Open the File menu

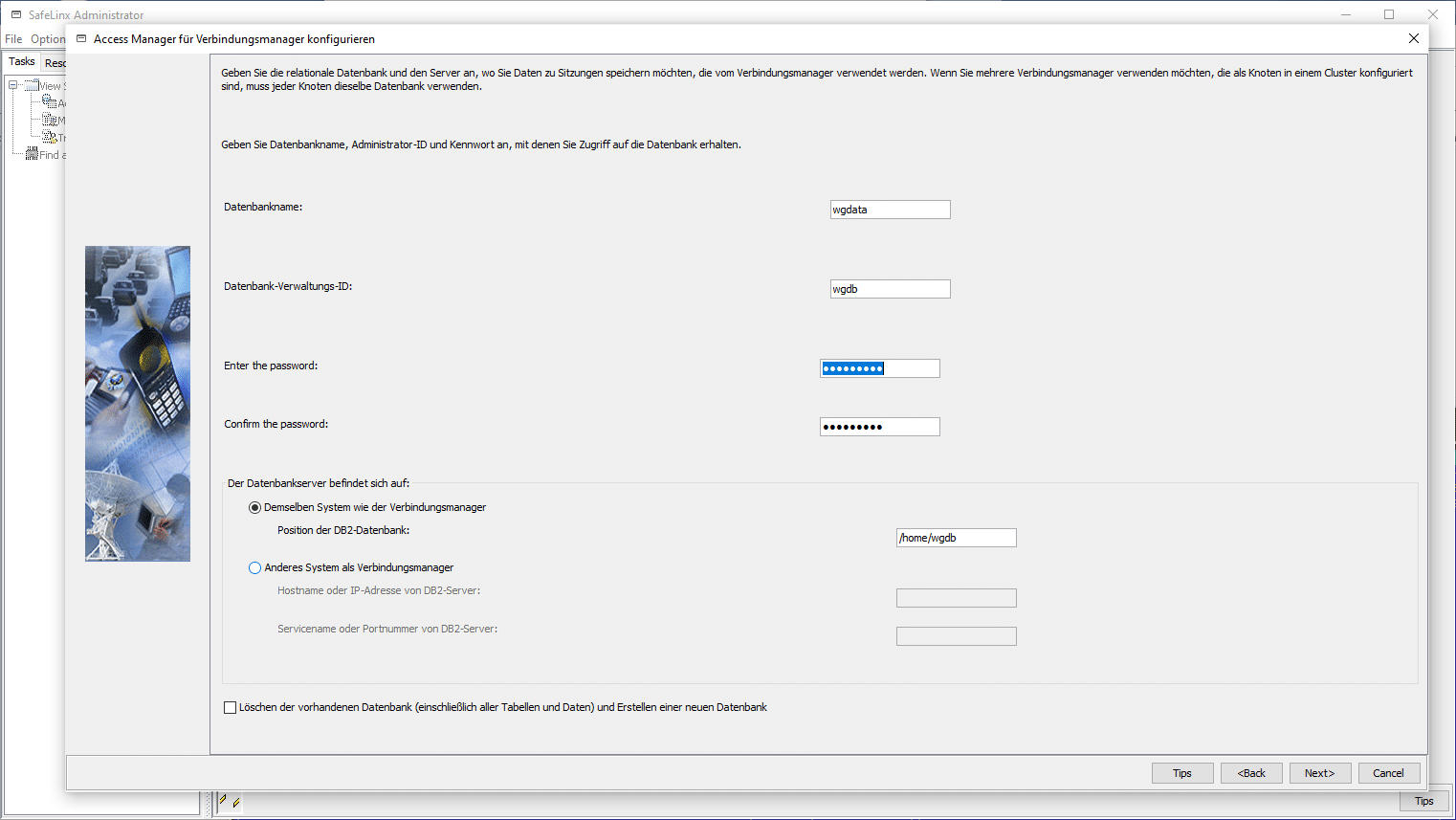click(13, 39)
